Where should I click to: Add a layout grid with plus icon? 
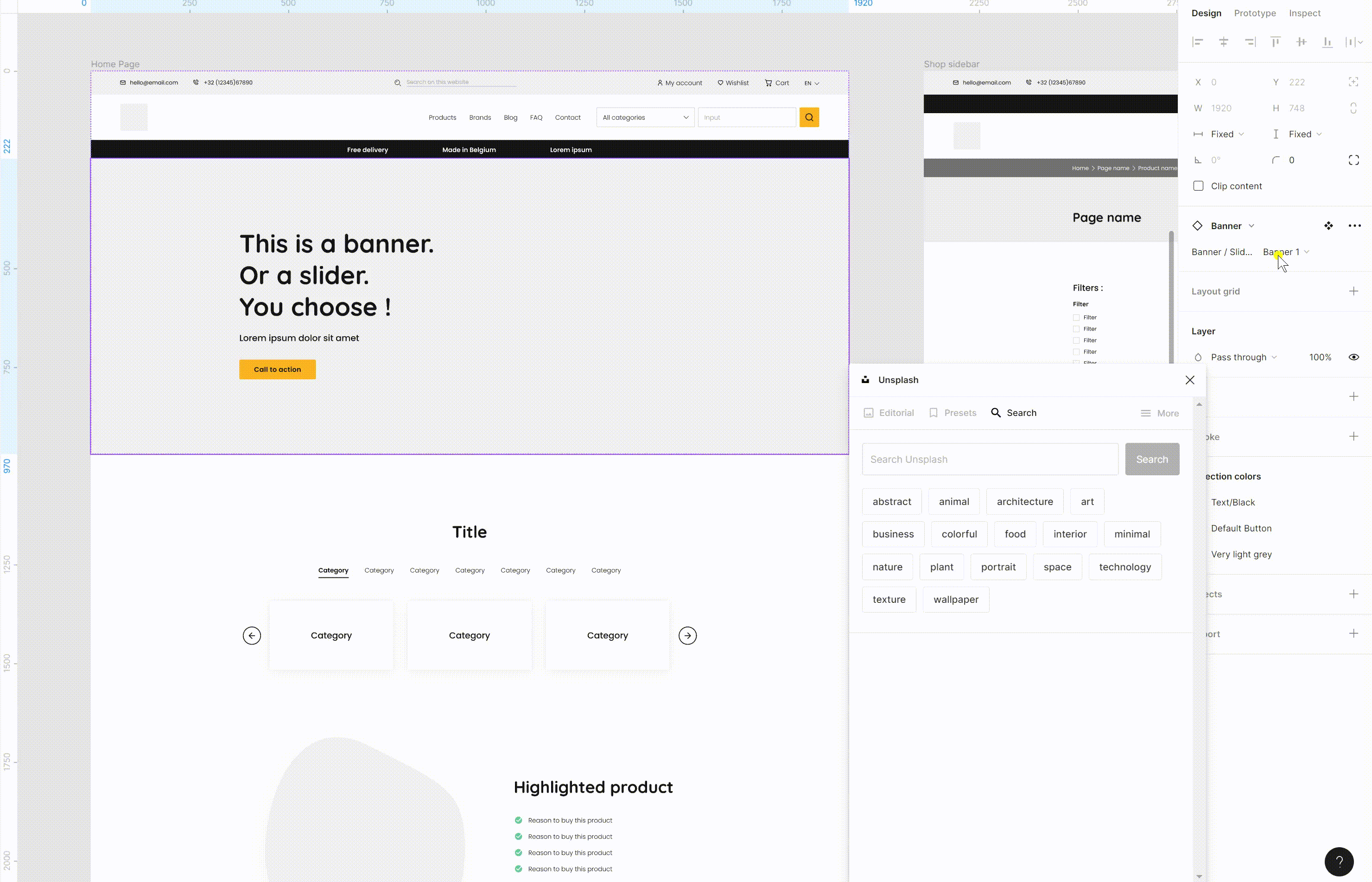click(1353, 292)
